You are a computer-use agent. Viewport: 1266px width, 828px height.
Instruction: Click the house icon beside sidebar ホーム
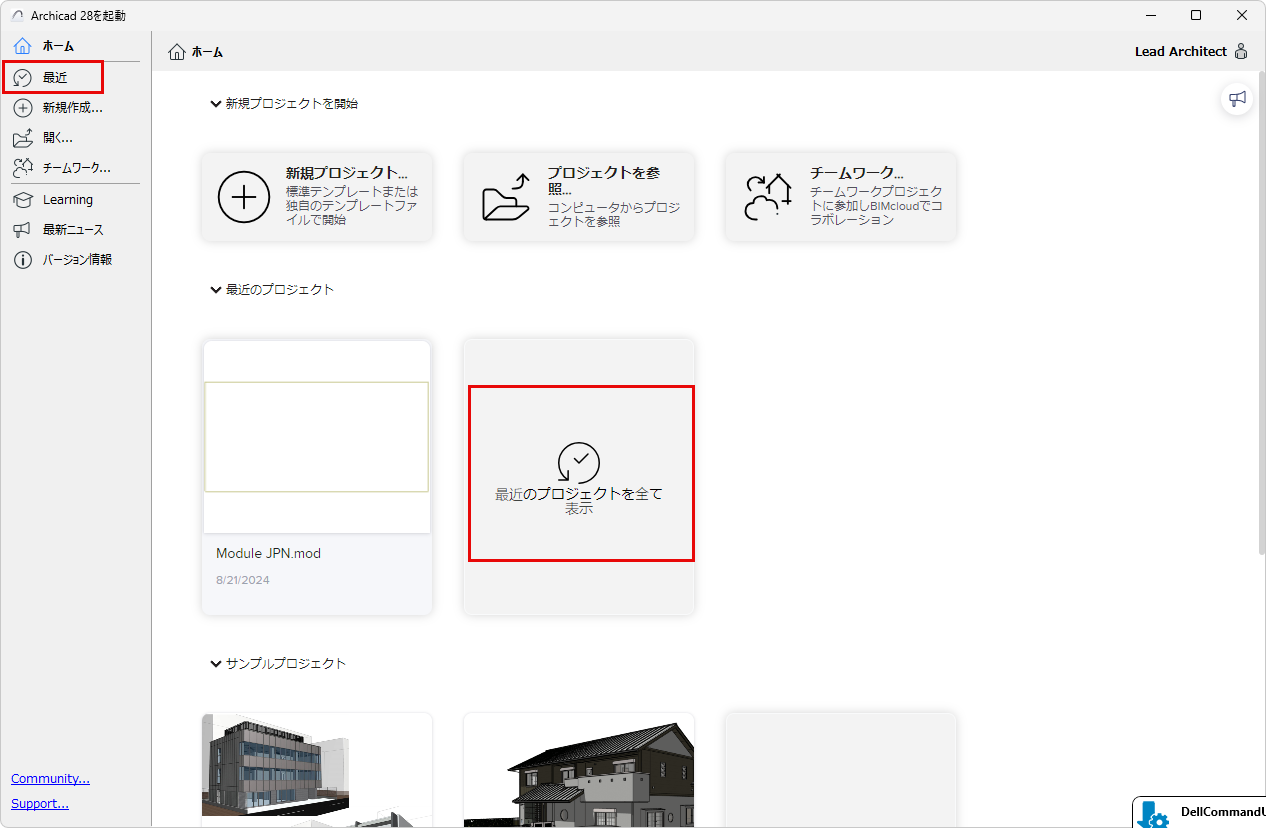[23, 46]
